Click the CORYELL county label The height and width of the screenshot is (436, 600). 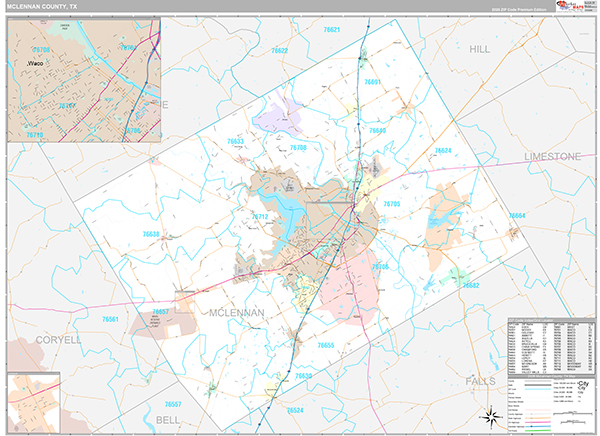(x=59, y=340)
